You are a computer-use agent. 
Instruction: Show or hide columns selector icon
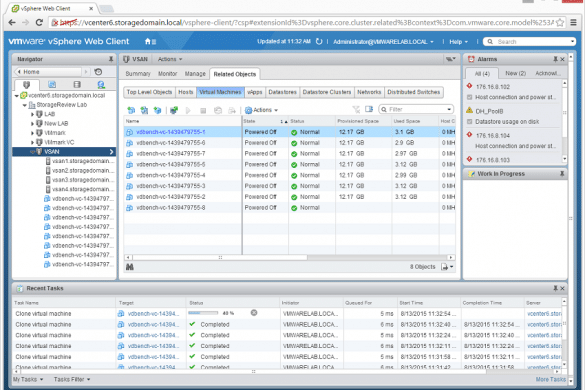point(369,109)
